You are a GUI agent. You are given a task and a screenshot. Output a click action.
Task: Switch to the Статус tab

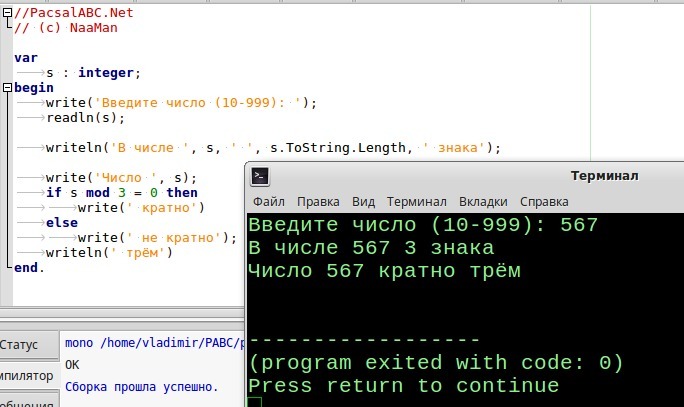click(x=22, y=344)
